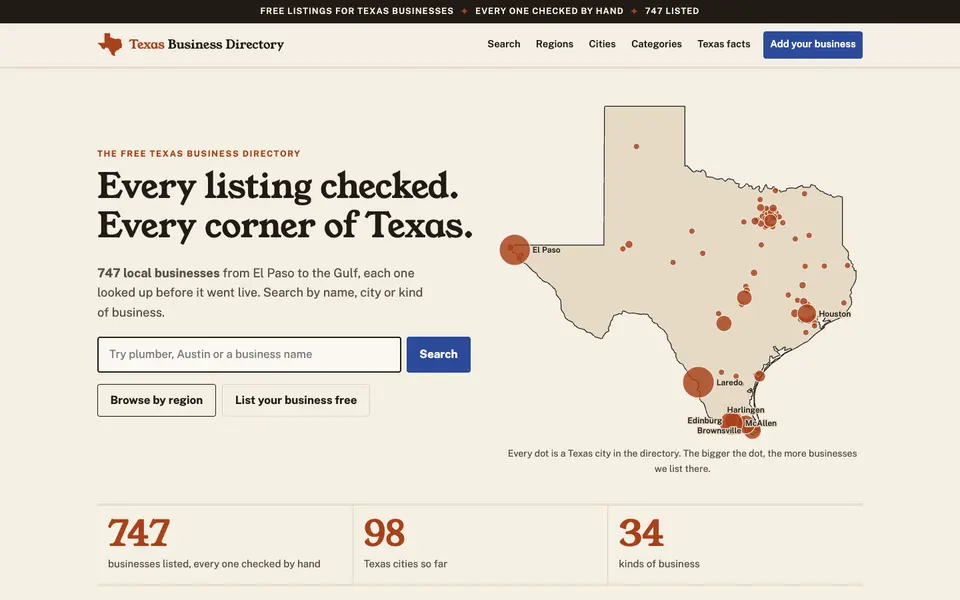Click Browse by region button
Screen dimensions: 960x600
(157, 400)
